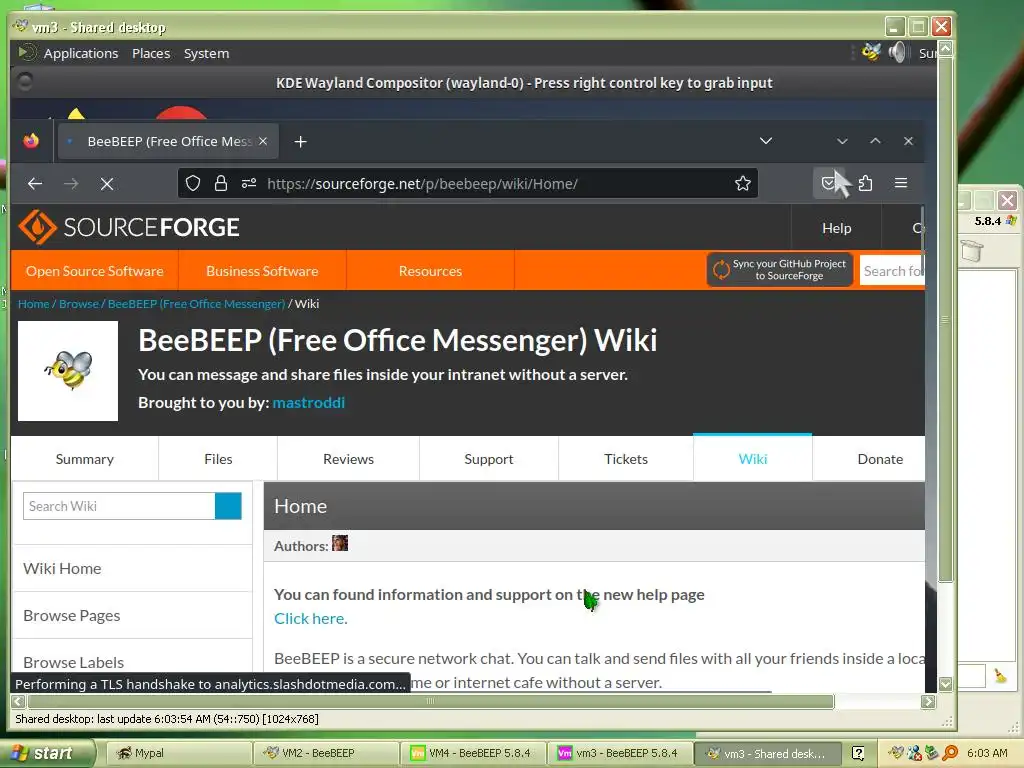1024x768 pixels.
Task: Click the BeeBEEP bee project logo
Action: click(x=68, y=371)
